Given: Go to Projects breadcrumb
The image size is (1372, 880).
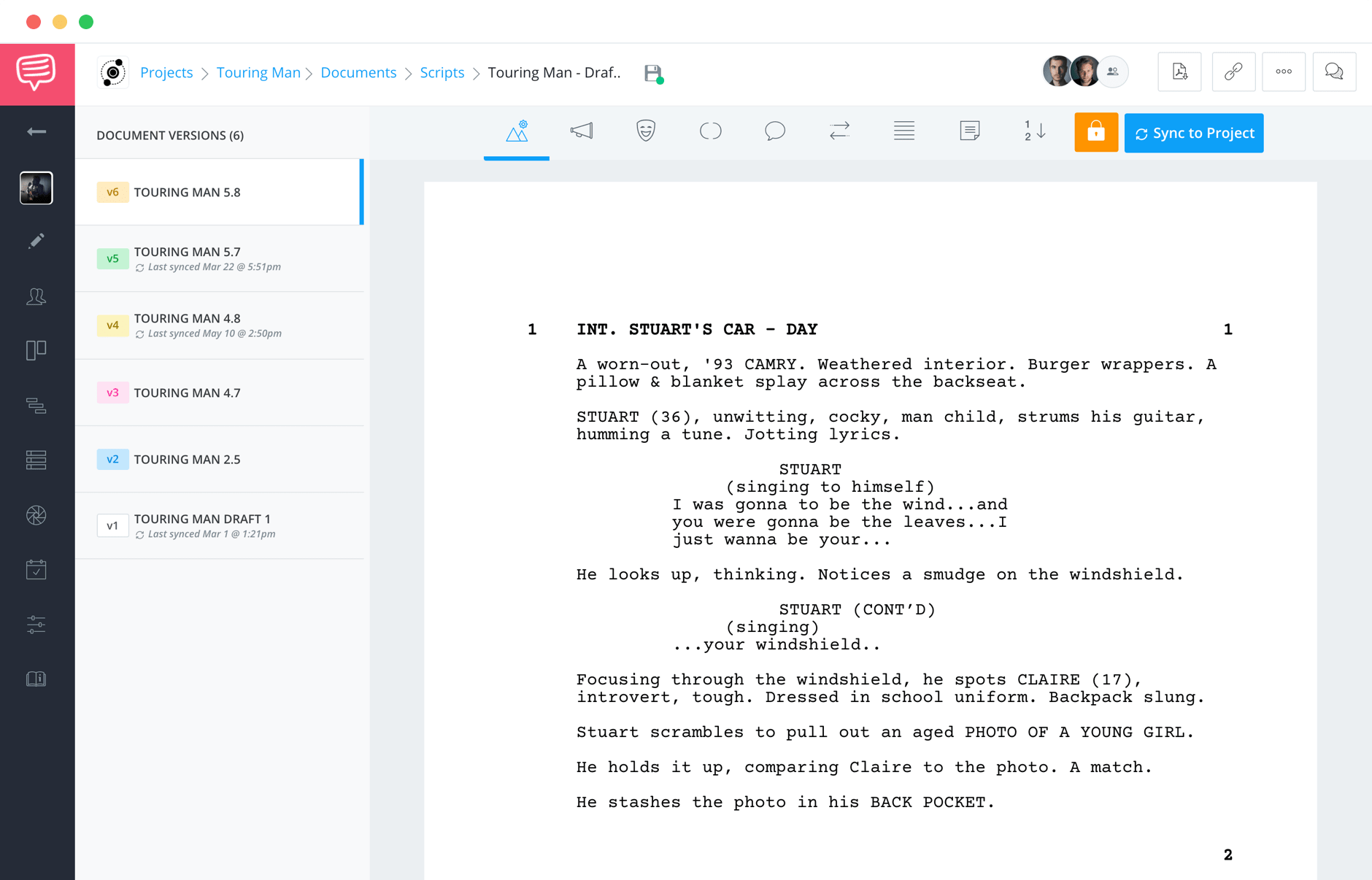Looking at the screenshot, I should (x=166, y=72).
